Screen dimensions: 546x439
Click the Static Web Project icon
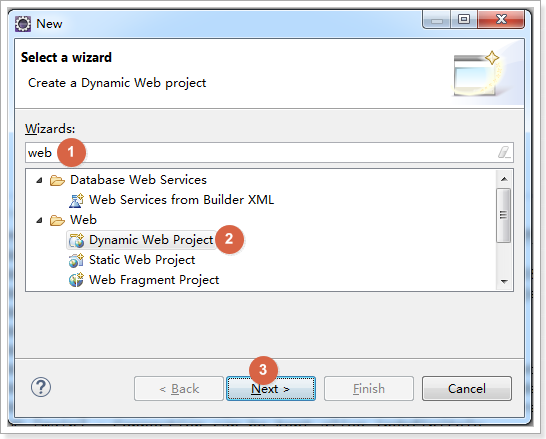(x=76, y=260)
